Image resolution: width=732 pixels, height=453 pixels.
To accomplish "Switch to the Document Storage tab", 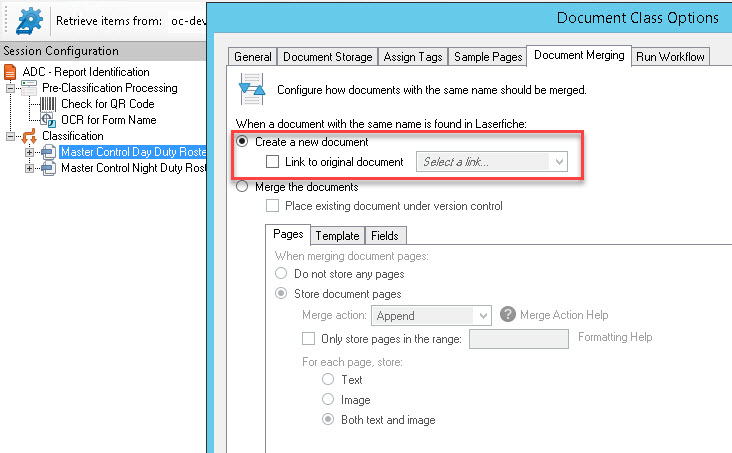I will (x=327, y=57).
